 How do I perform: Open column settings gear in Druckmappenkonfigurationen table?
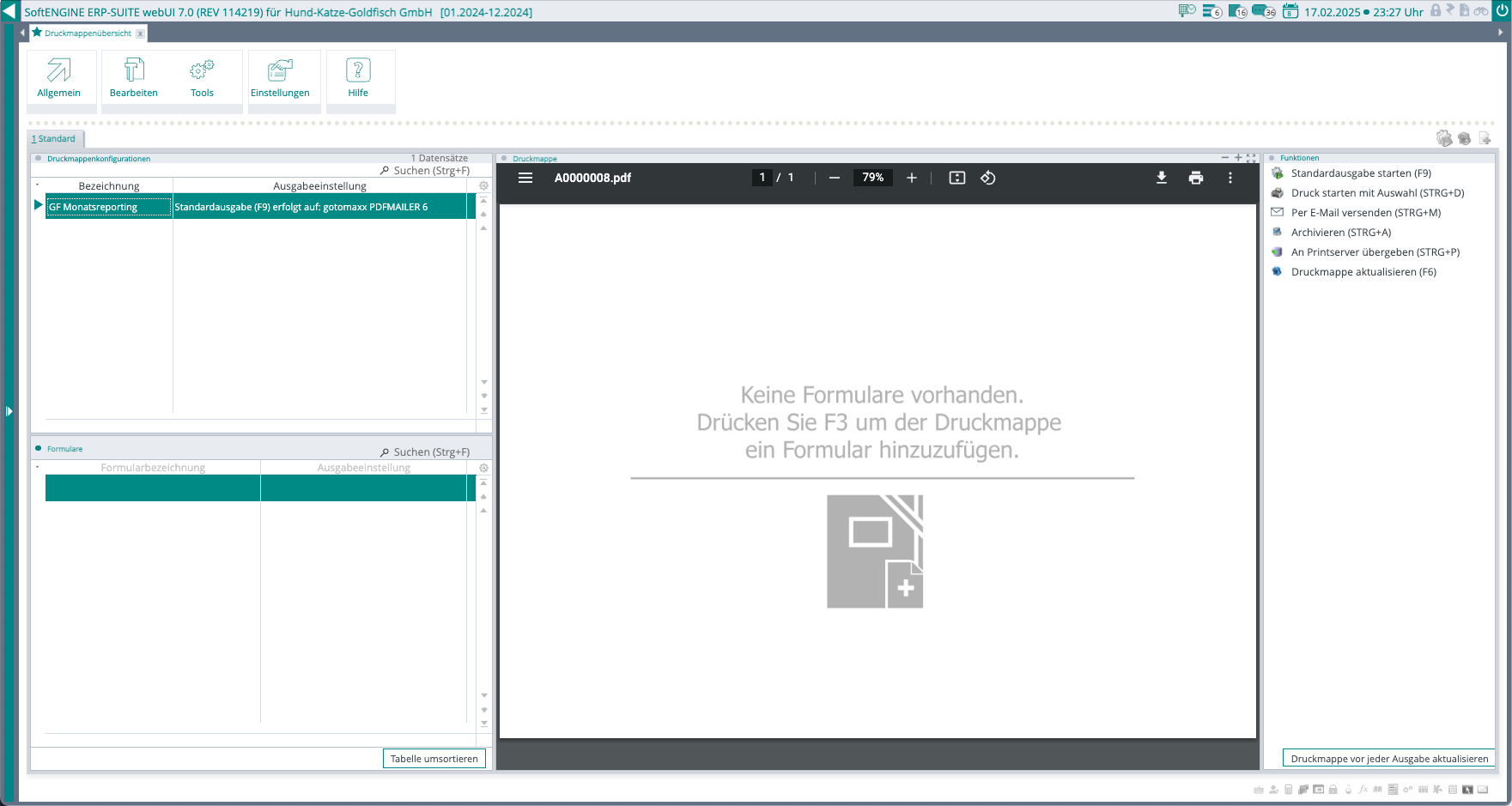click(x=483, y=186)
